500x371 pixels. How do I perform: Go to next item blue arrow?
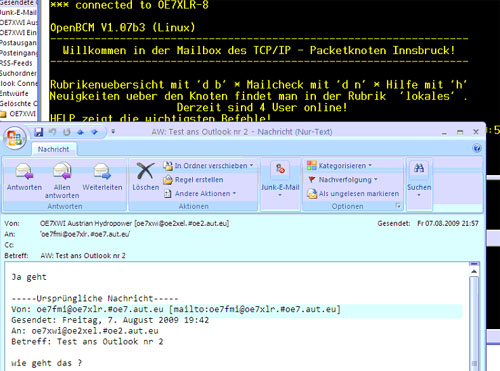pyautogui.click(x=94, y=132)
